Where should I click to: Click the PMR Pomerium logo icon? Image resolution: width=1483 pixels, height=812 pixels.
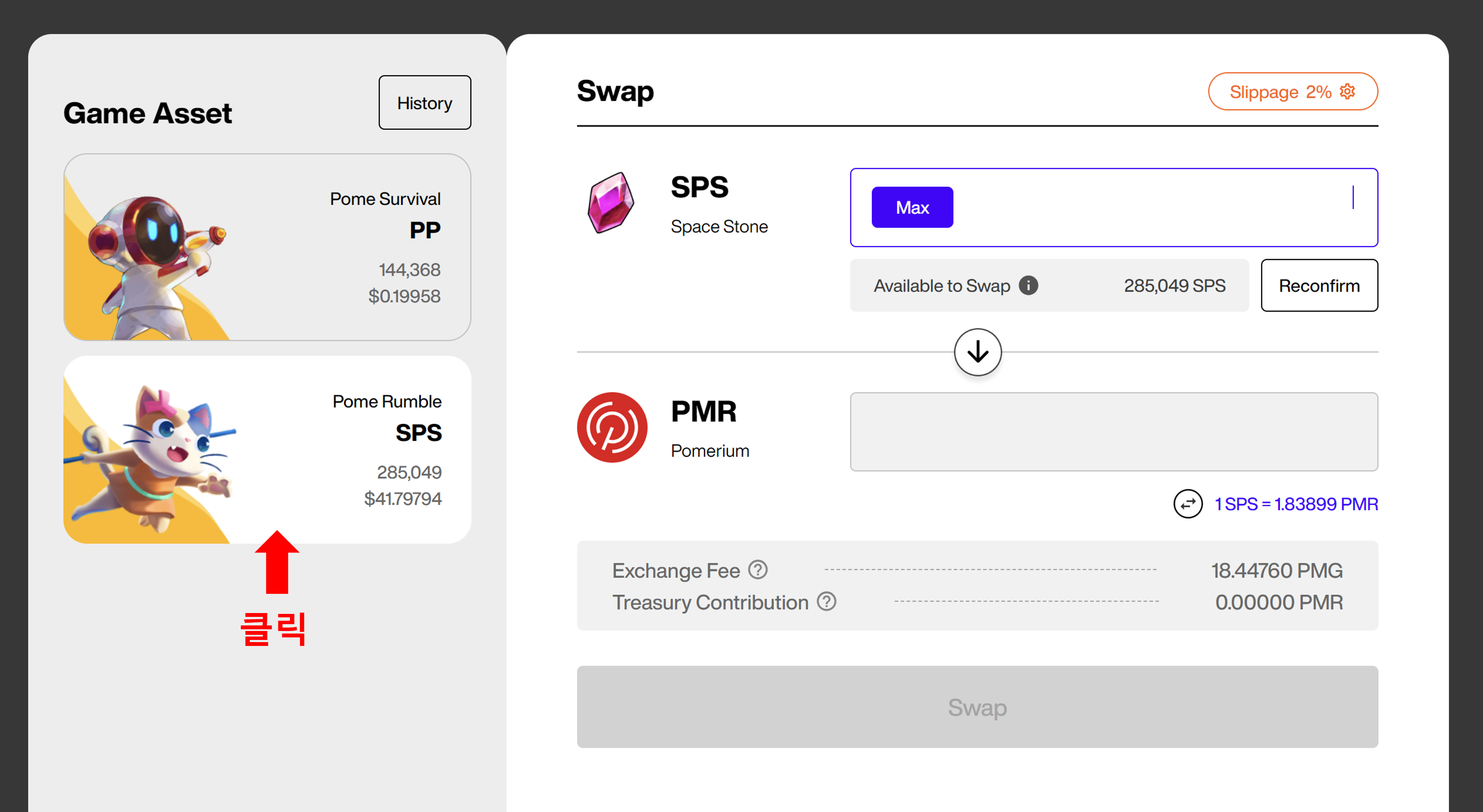(x=612, y=428)
